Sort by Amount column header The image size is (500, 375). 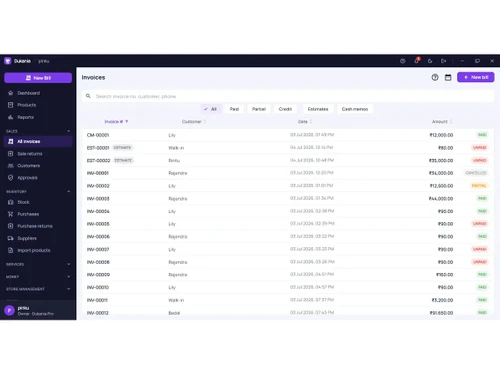click(x=442, y=122)
